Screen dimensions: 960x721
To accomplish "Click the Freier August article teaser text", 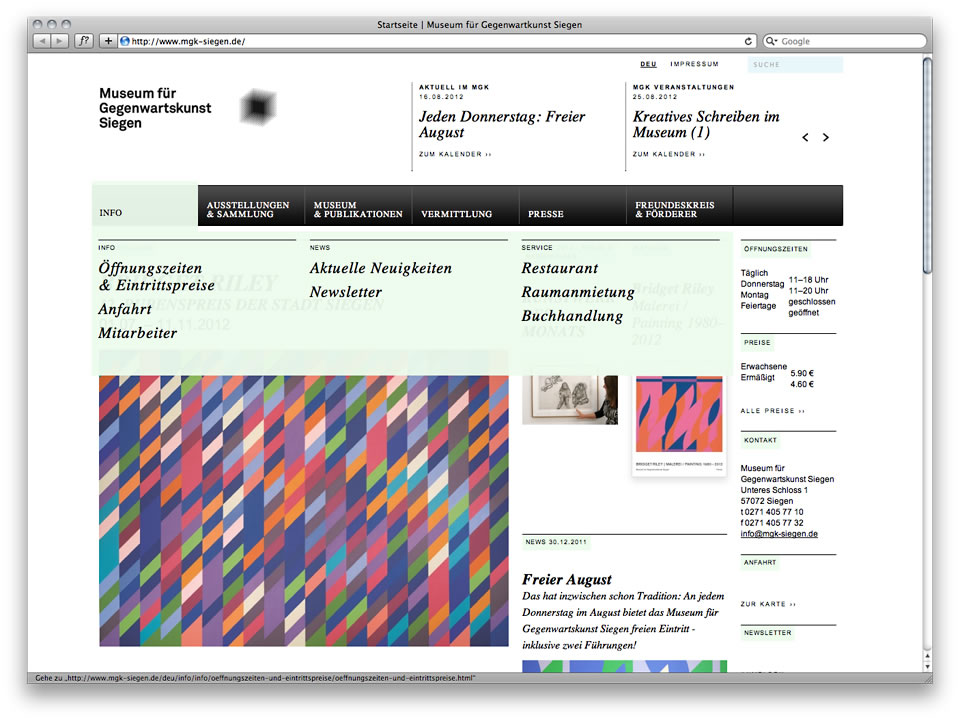I will point(623,621).
